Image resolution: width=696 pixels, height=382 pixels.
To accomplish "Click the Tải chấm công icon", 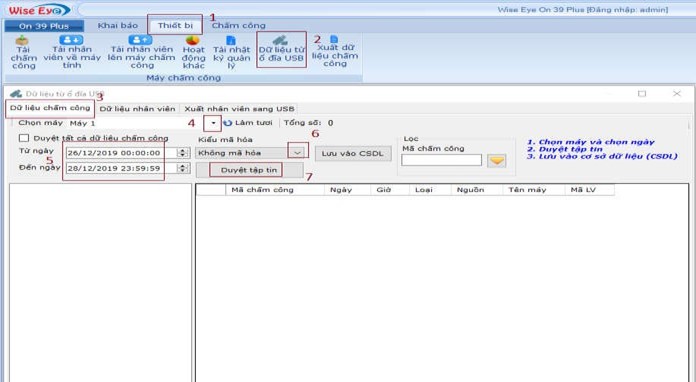I will (22, 41).
